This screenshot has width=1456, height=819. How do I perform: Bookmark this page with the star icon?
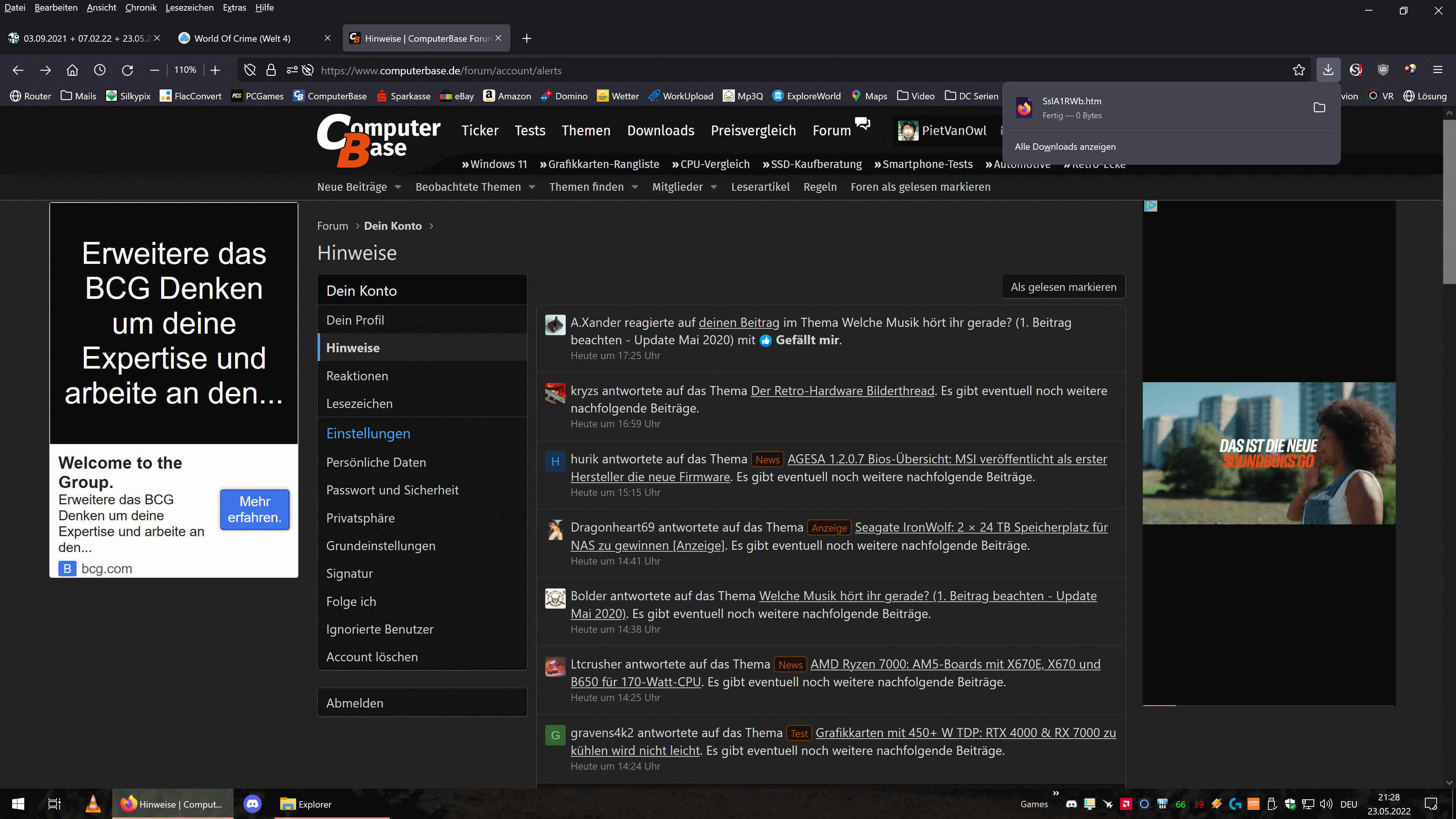pos(1299,70)
